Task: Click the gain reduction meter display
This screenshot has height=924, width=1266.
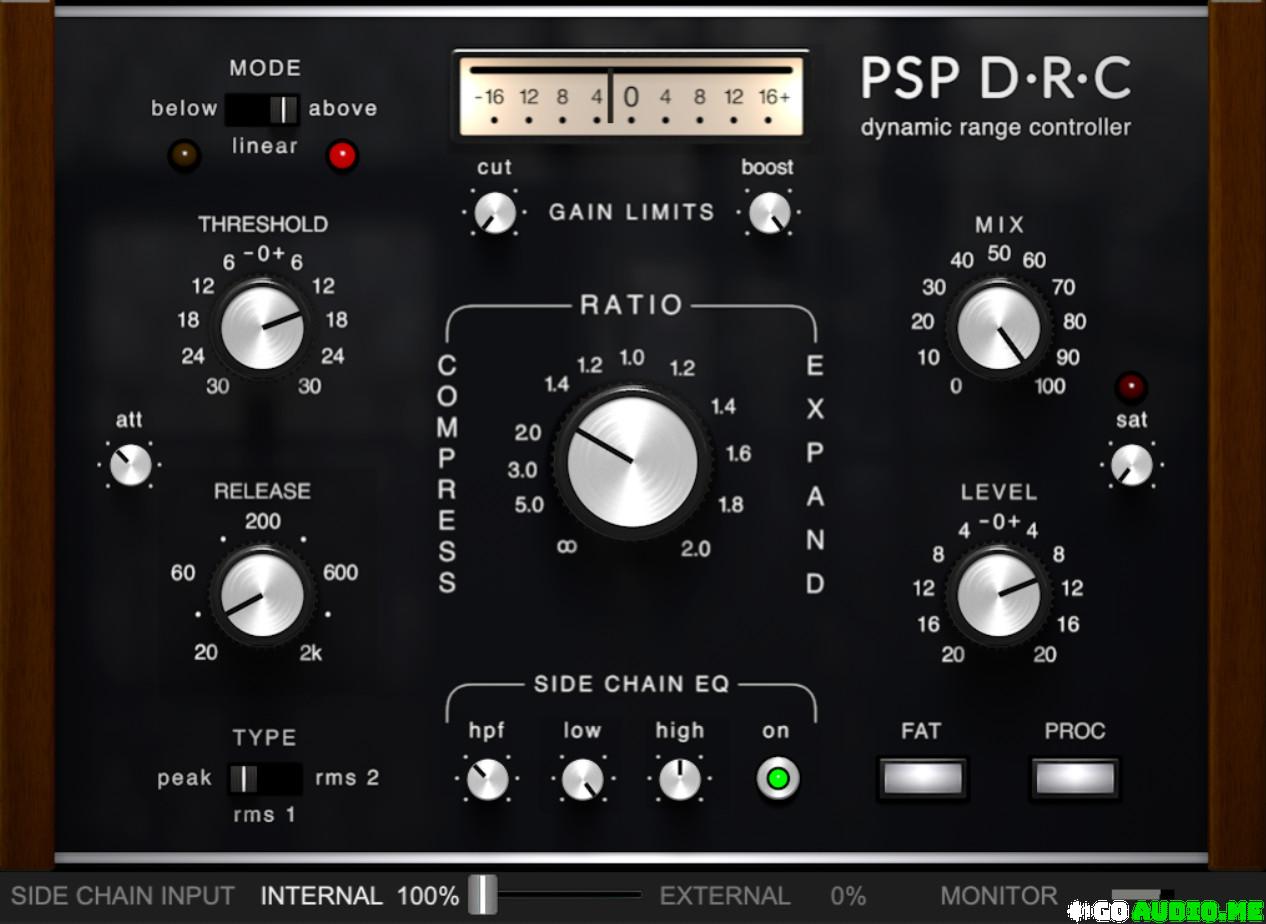Action: click(x=631, y=95)
